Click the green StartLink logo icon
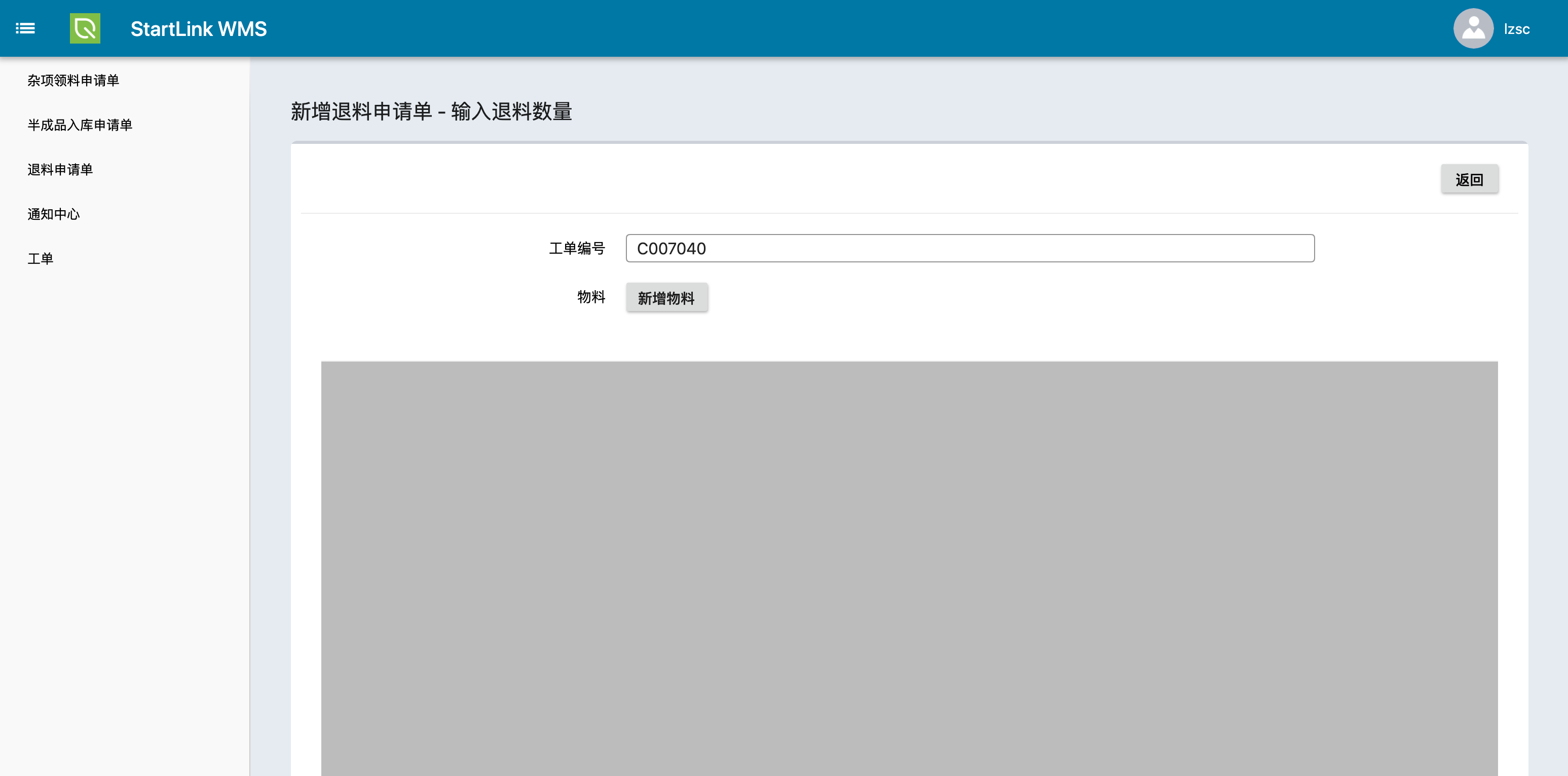Viewport: 1568px width, 776px height. 85,28
